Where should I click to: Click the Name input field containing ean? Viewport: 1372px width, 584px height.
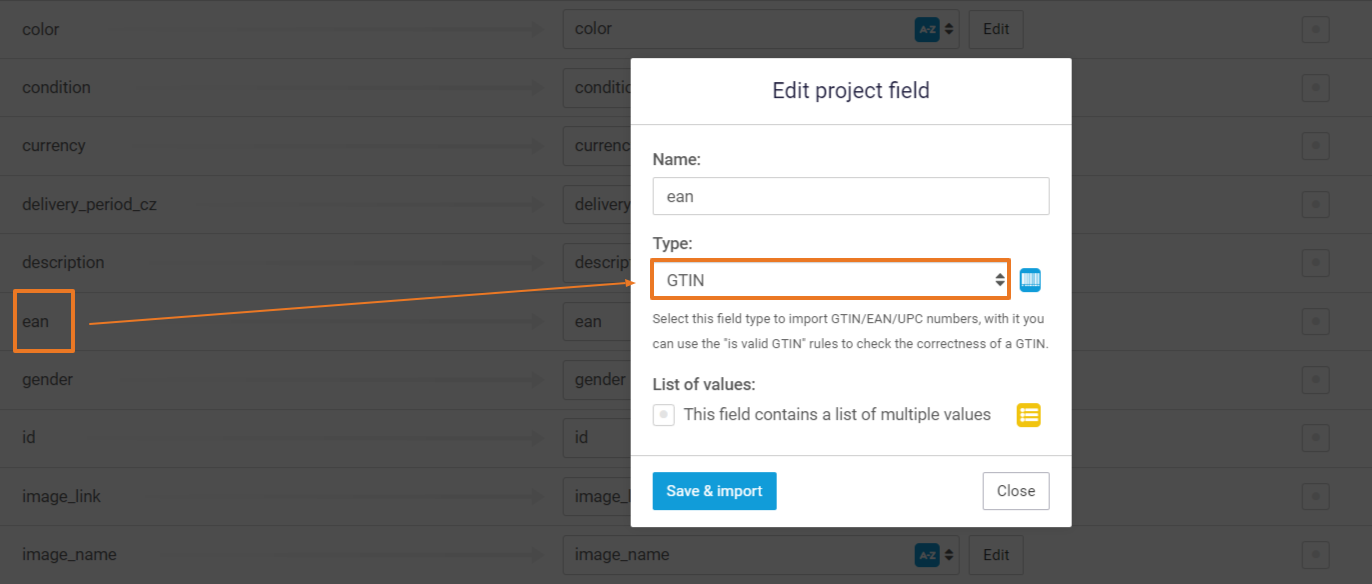tap(850, 196)
